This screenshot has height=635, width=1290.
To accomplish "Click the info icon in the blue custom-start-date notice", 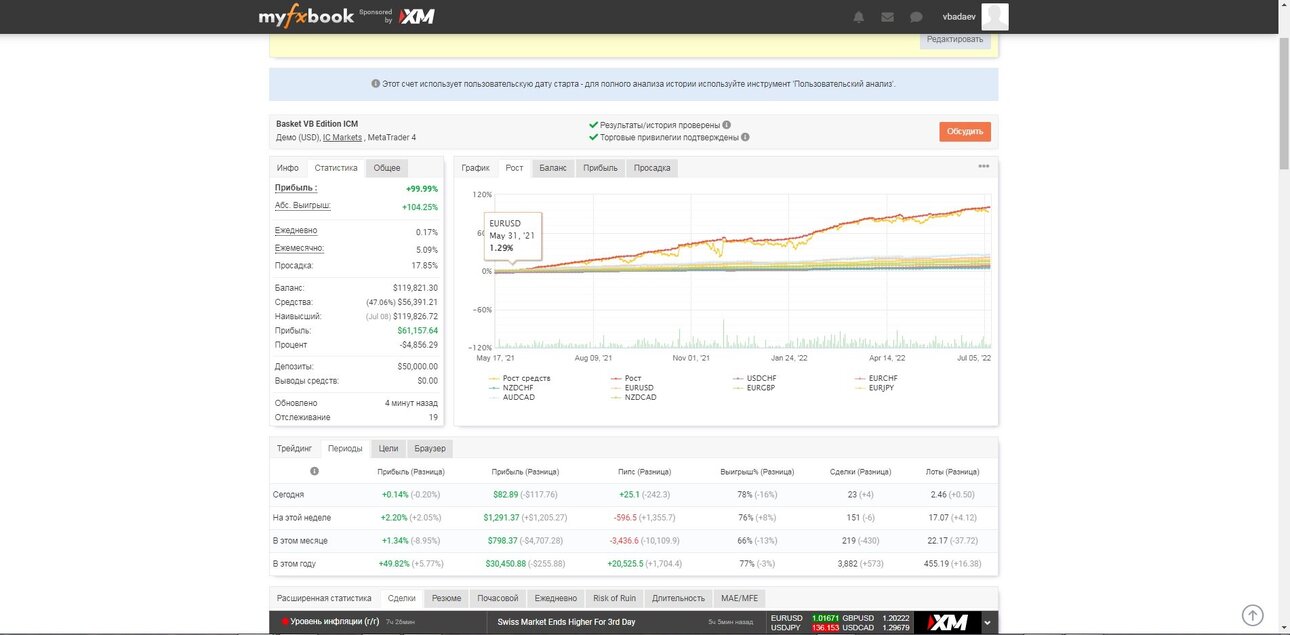I will point(376,84).
